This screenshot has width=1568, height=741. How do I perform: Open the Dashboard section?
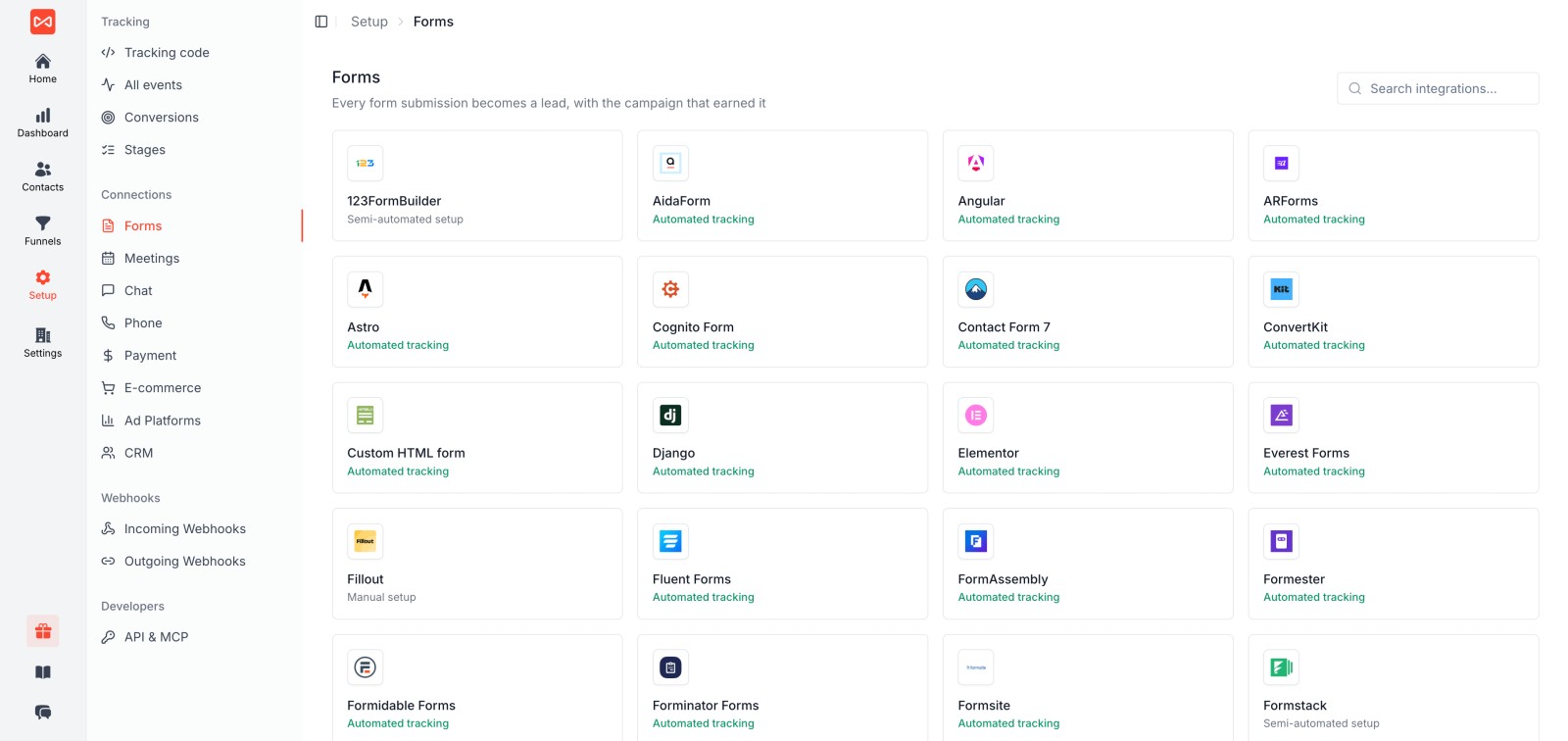pos(42,123)
